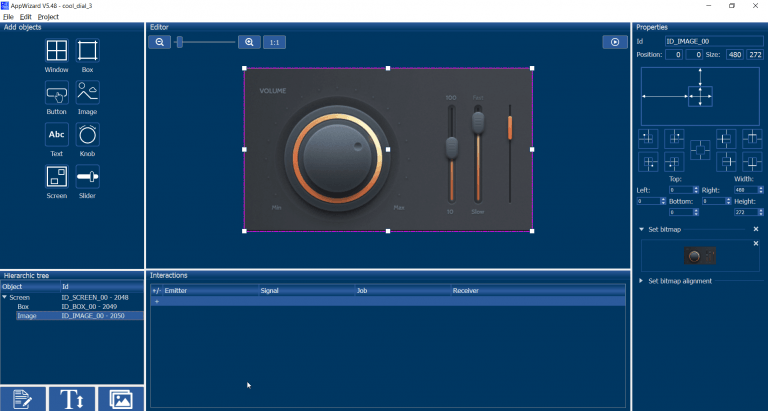Image resolution: width=768 pixels, height=411 pixels.
Task: Click the bitmap preview thumbnail
Action: (x=700, y=256)
